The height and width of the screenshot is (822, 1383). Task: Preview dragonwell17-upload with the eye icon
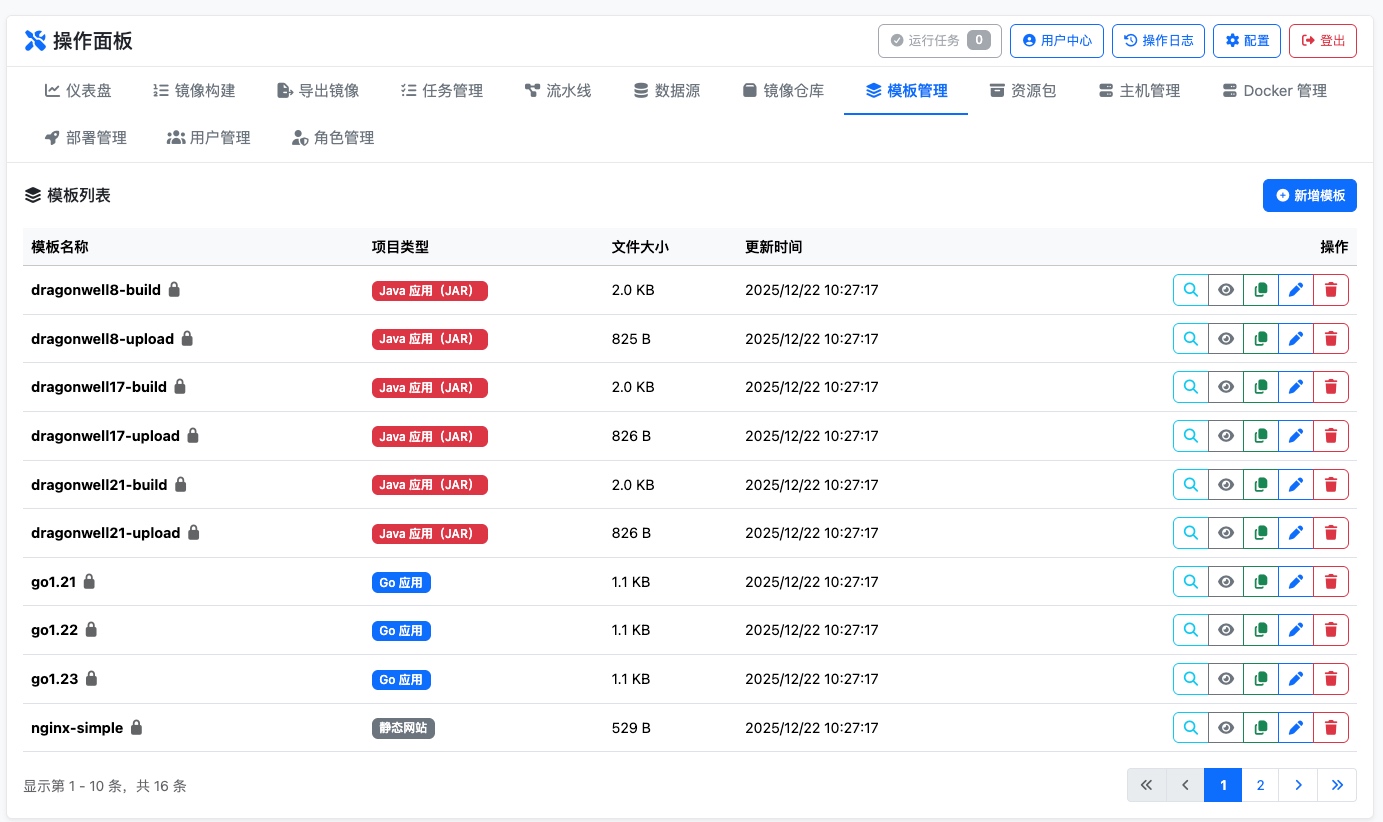(1226, 436)
